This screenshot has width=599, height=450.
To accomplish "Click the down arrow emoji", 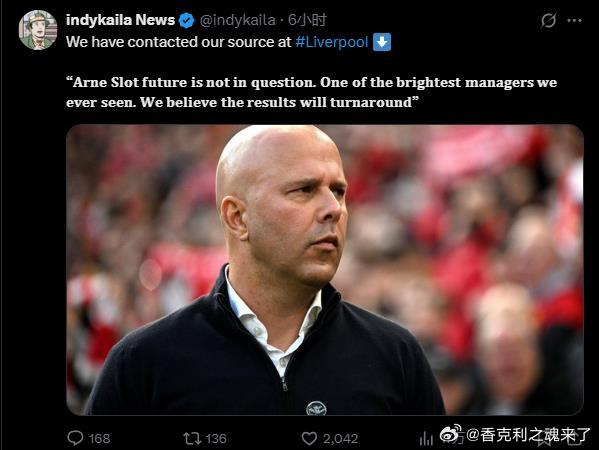I will 382,42.
